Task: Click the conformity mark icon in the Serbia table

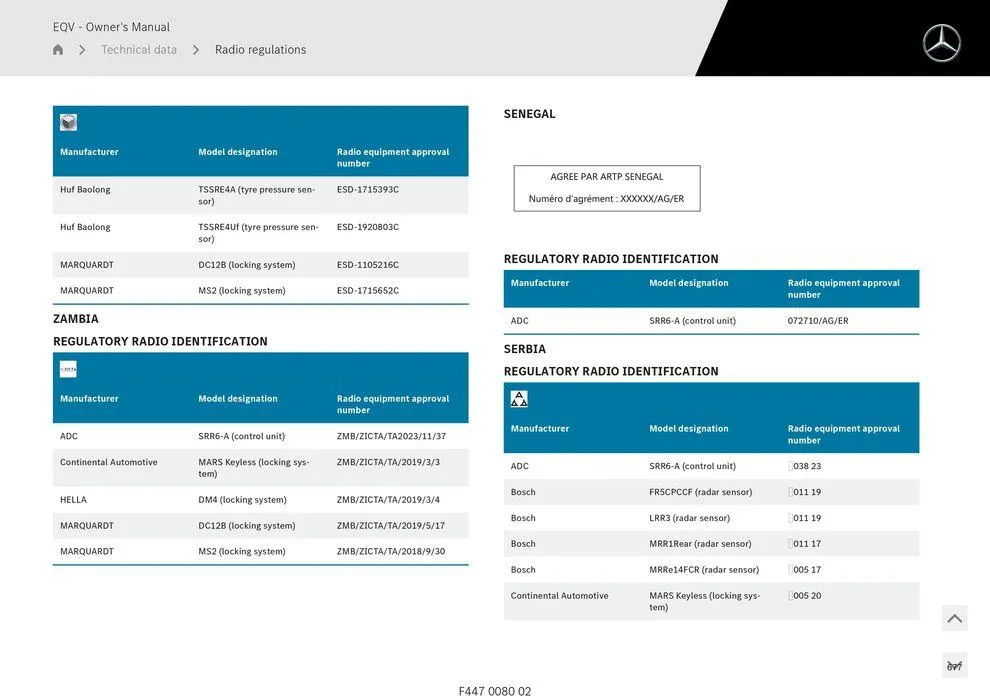Action: (x=518, y=396)
